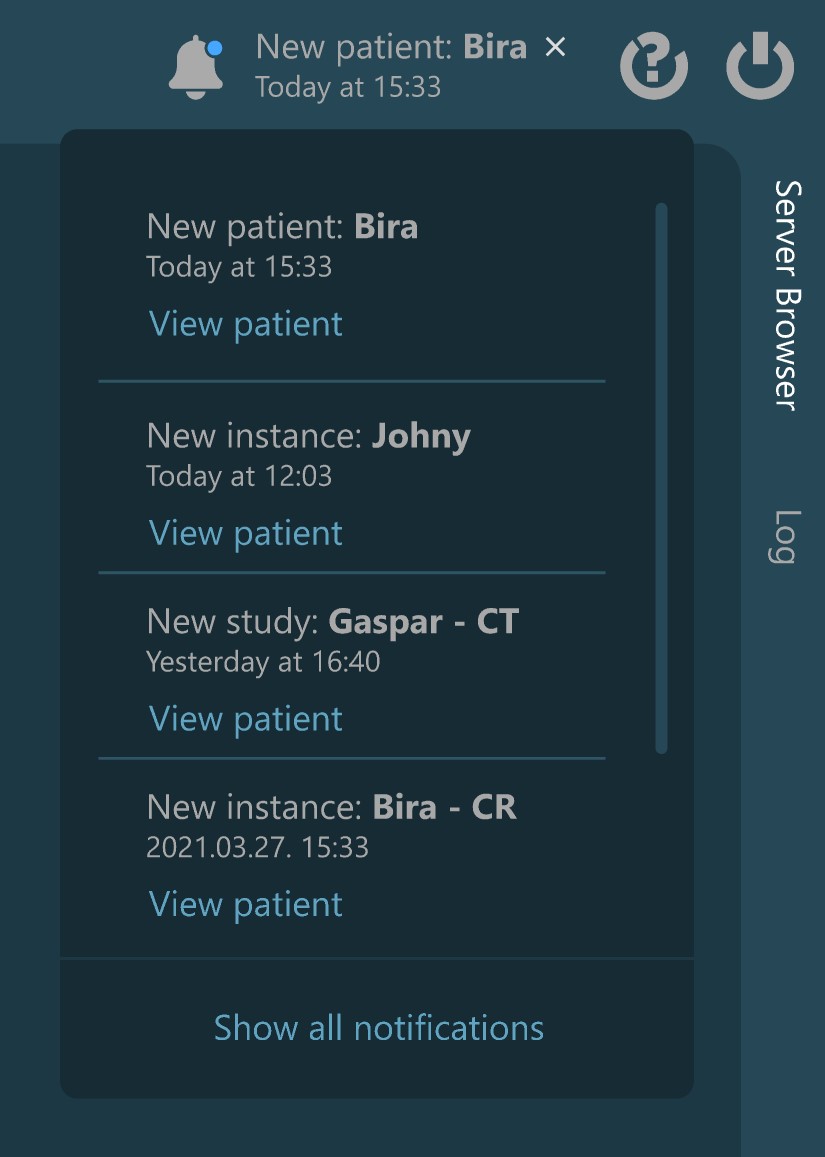
Task: Select the New instance: Johny notification title
Action: click(x=308, y=436)
